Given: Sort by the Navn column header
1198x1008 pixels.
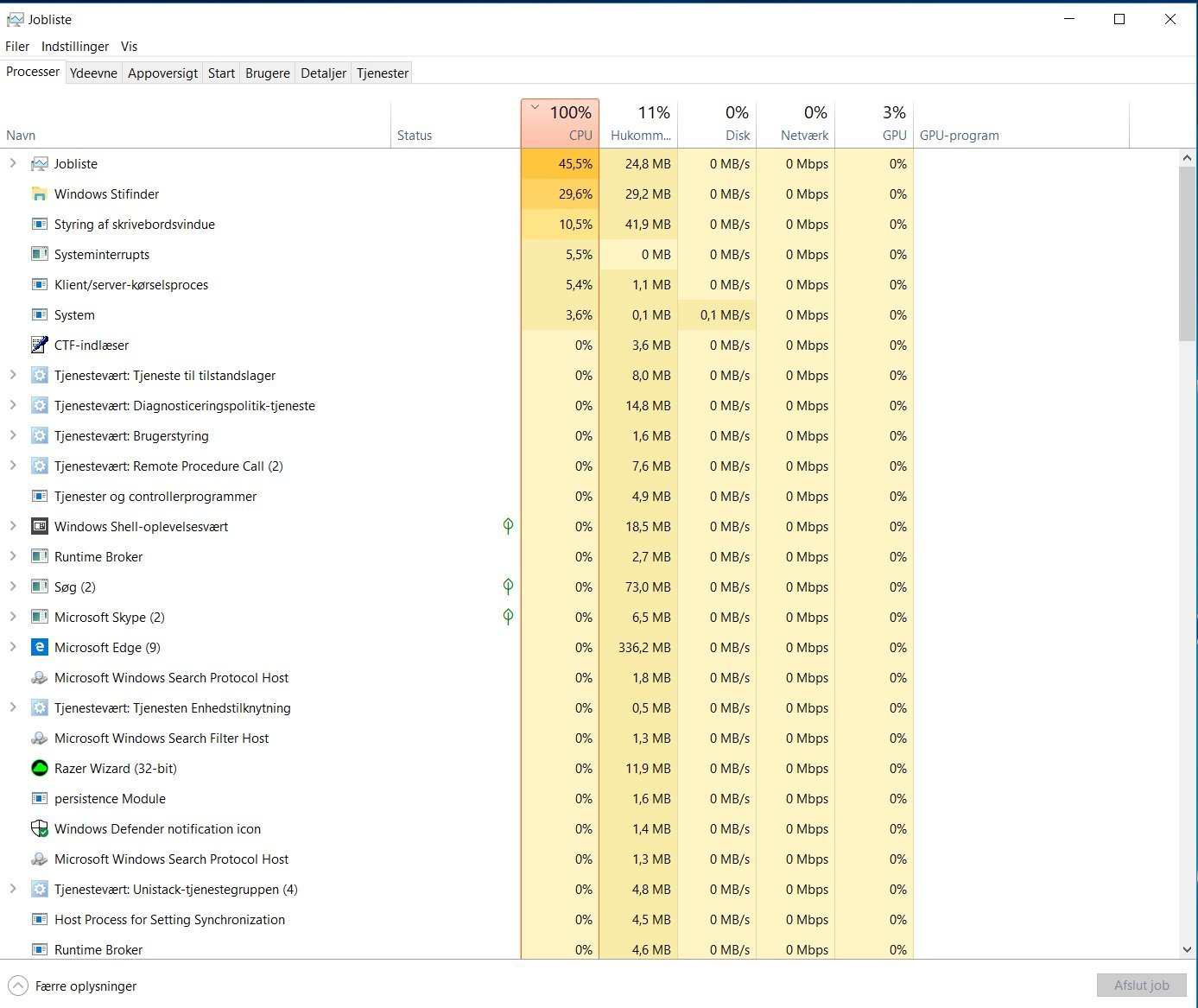Looking at the screenshot, I should (x=195, y=124).
